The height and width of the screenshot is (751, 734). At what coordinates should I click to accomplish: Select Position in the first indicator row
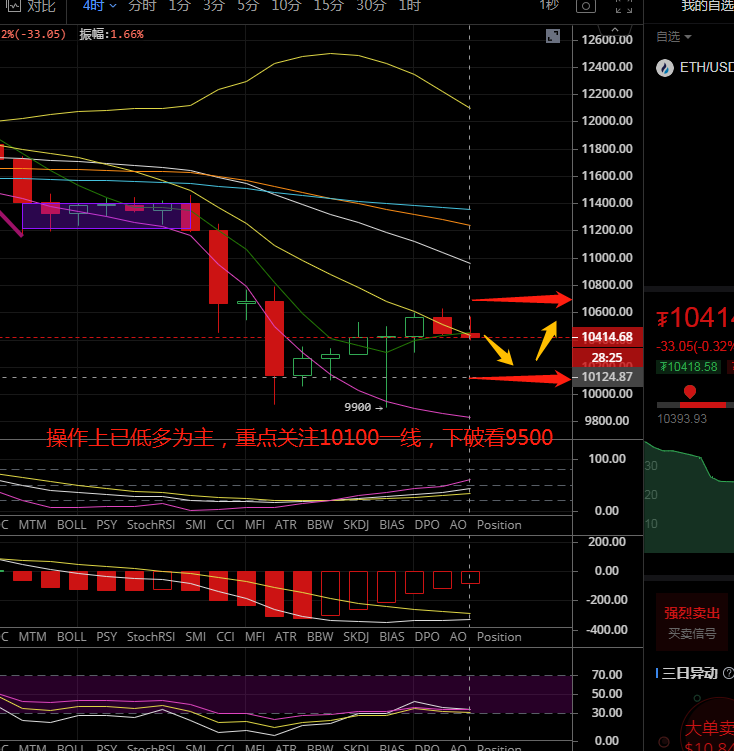(x=499, y=525)
